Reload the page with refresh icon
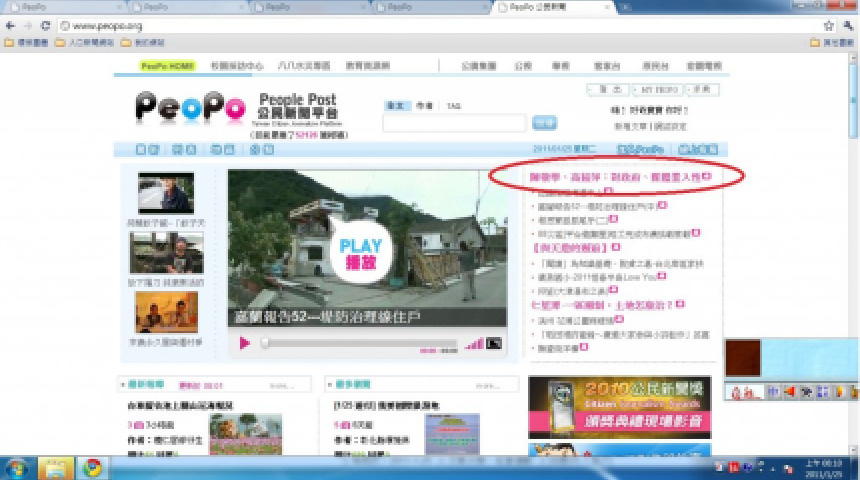860x480 pixels. pos(46,25)
